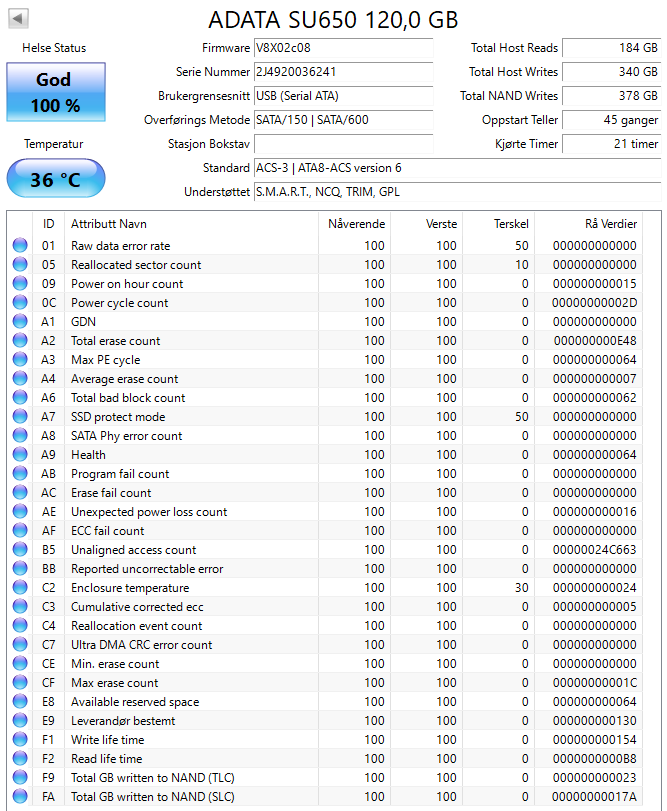
Task: Click raw value 00000000001C
Action: [595, 683]
